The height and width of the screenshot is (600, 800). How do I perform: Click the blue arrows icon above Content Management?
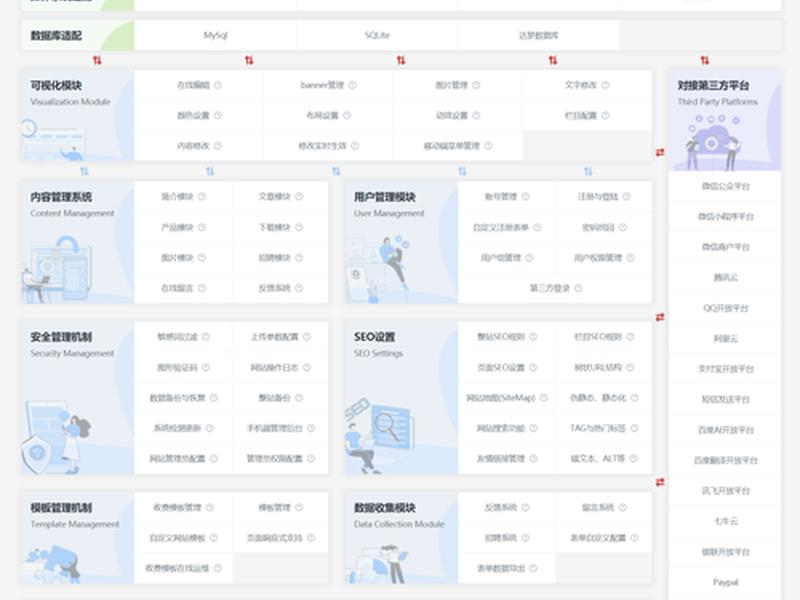click(84, 171)
